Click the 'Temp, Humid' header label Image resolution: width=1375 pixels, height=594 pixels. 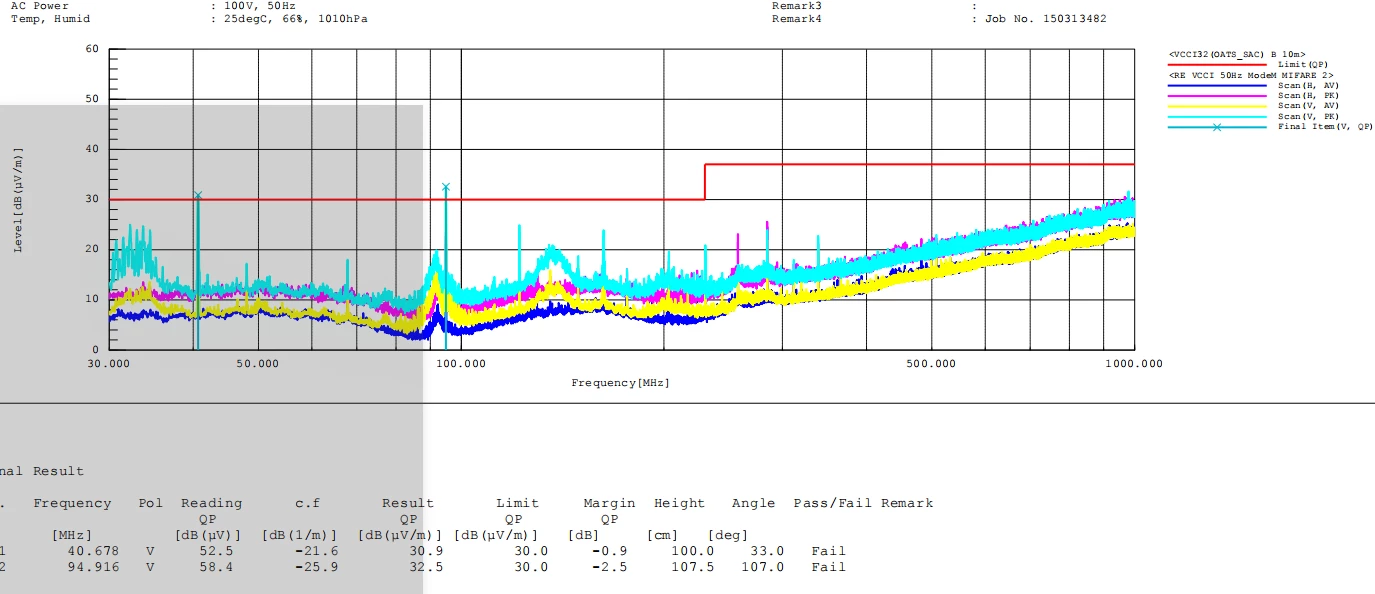pyautogui.click(x=50, y=18)
